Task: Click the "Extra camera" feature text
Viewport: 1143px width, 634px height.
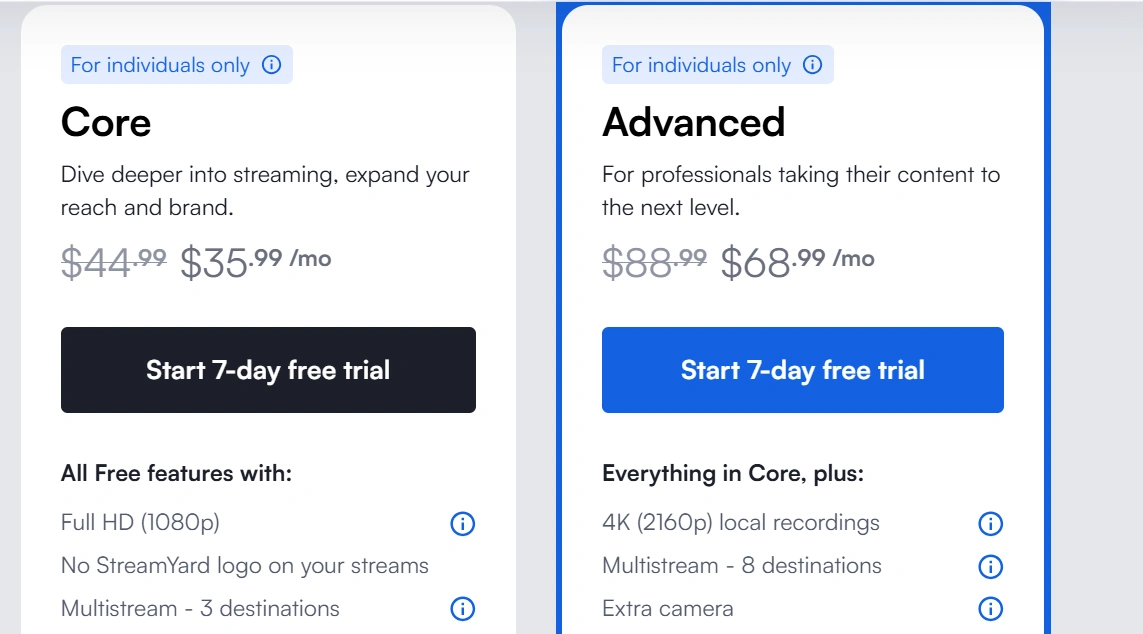Action: (x=667, y=608)
